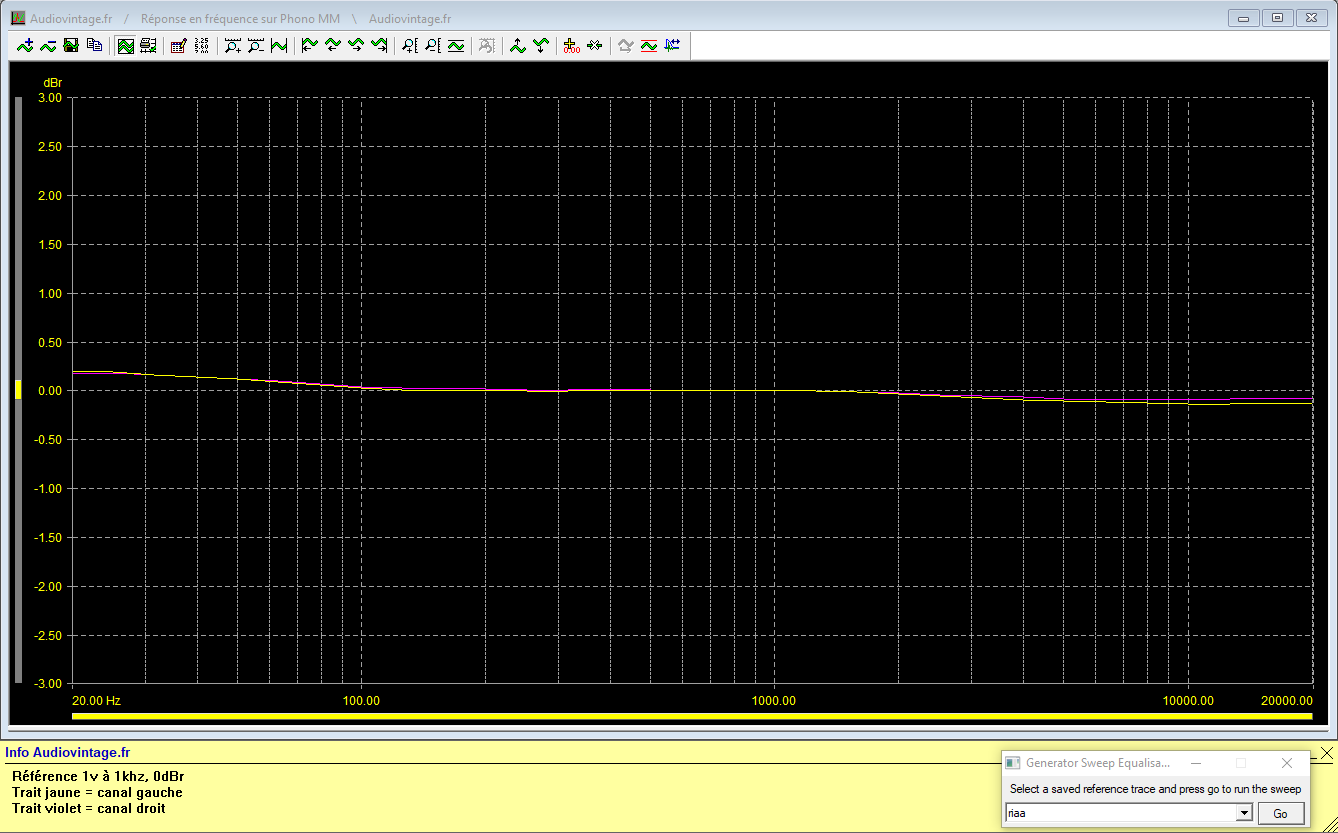Viewport: 1338px width, 833px height.
Task: Click the '3.00' top Y axis value
Action: 49,98
